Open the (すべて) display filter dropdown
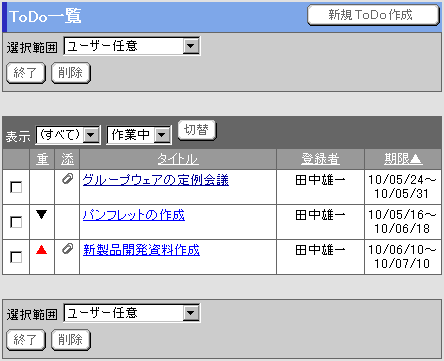Image resolution: width=444 pixels, height=361 pixels. (68, 135)
